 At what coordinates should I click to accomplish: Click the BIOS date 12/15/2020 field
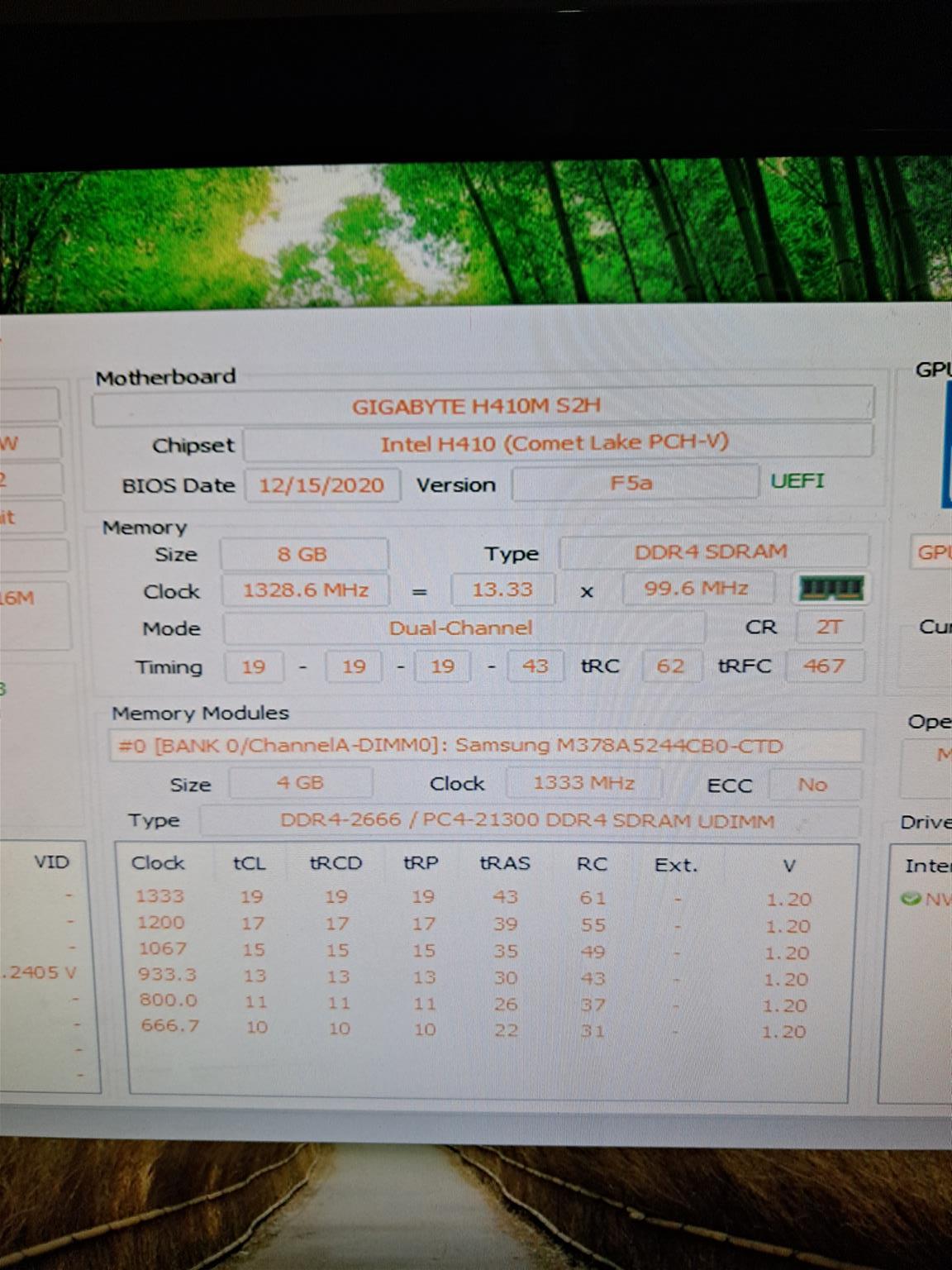(x=321, y=485)
